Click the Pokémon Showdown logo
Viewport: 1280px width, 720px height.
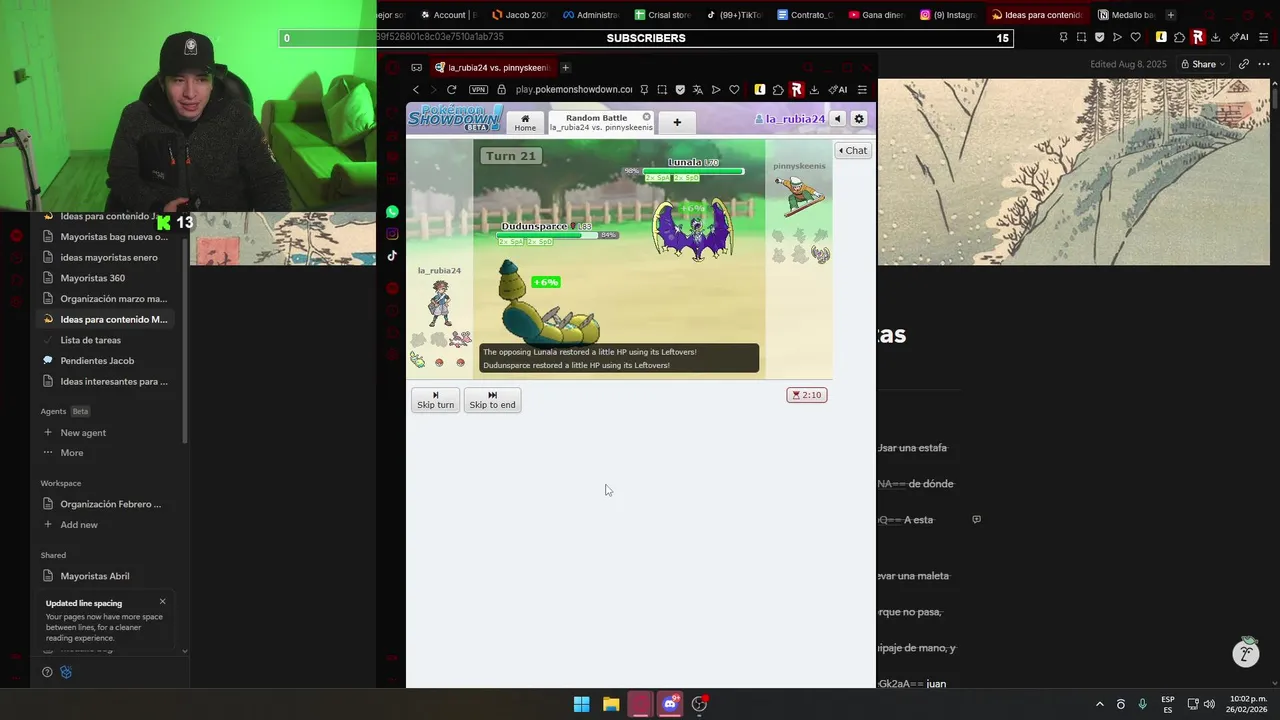[455, 117]
